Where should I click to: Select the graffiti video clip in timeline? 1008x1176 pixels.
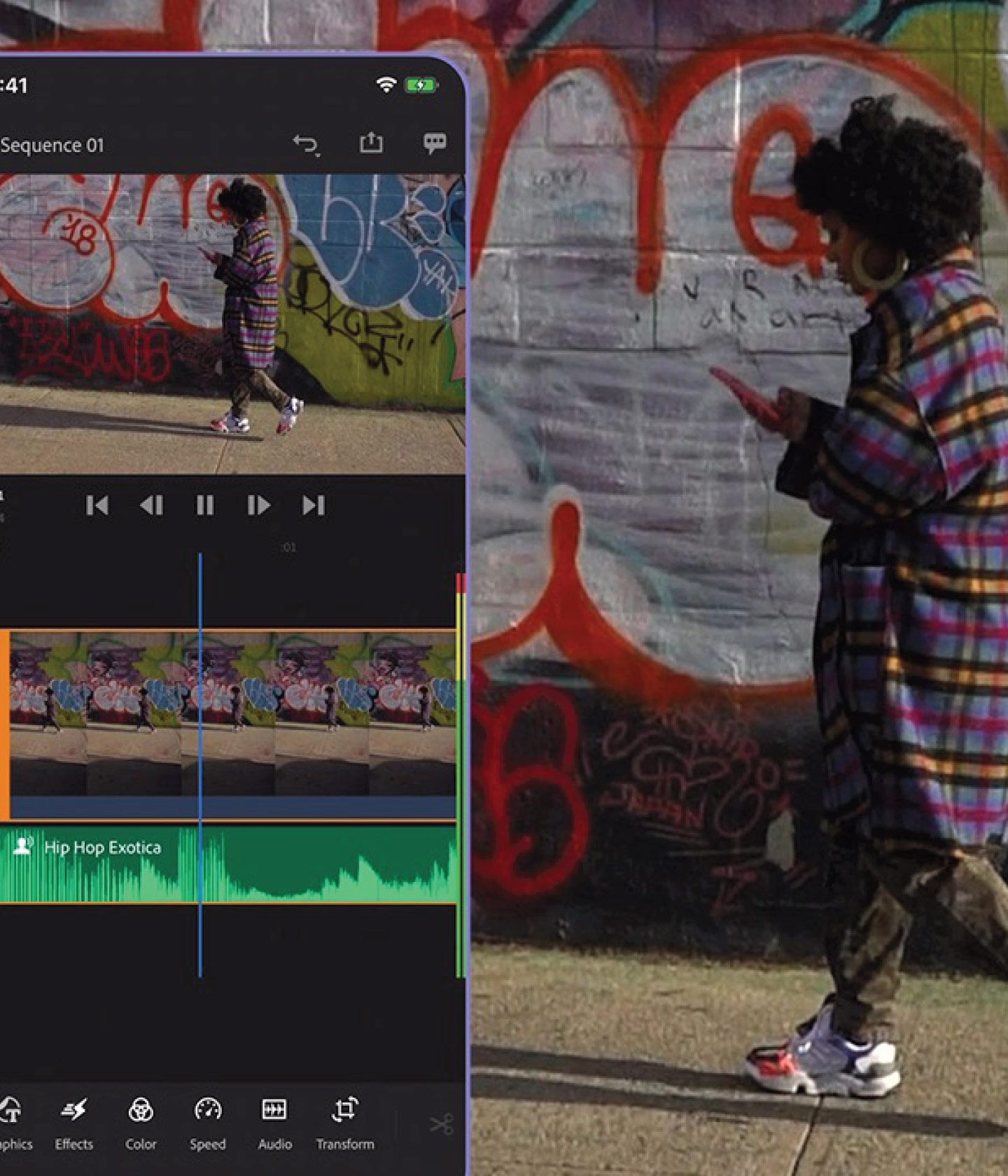(x=315, y=714)
